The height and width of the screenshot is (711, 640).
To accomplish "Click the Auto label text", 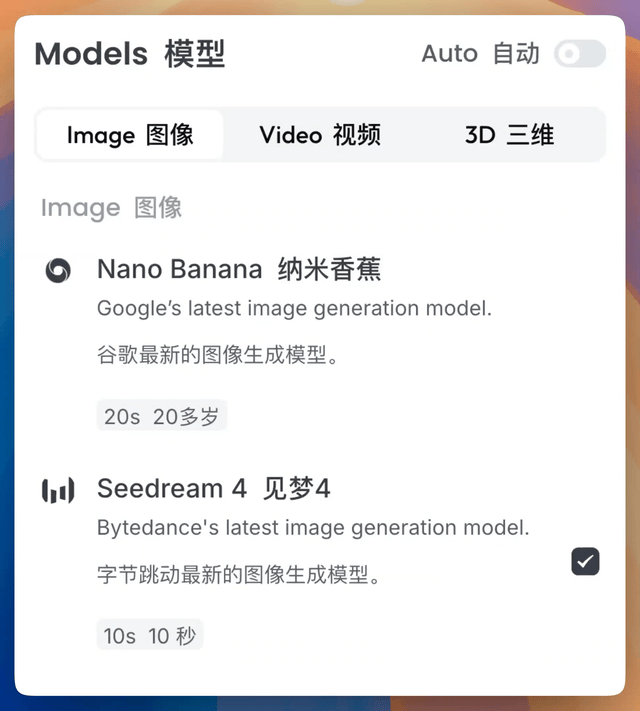I will [480, 54].
